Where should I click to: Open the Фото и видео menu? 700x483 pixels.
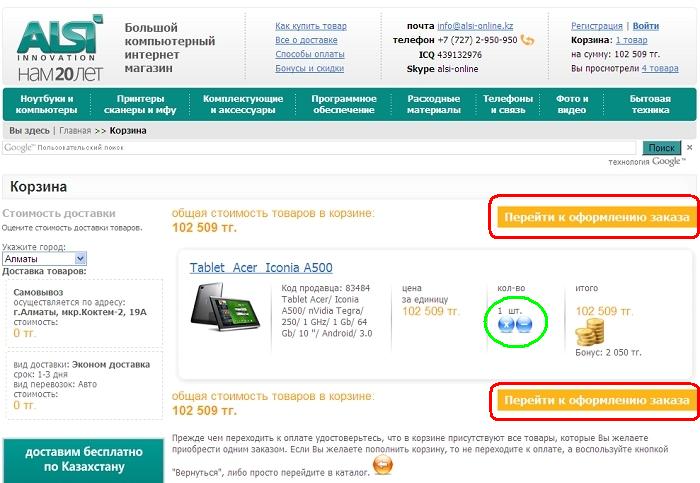[572, 104]
